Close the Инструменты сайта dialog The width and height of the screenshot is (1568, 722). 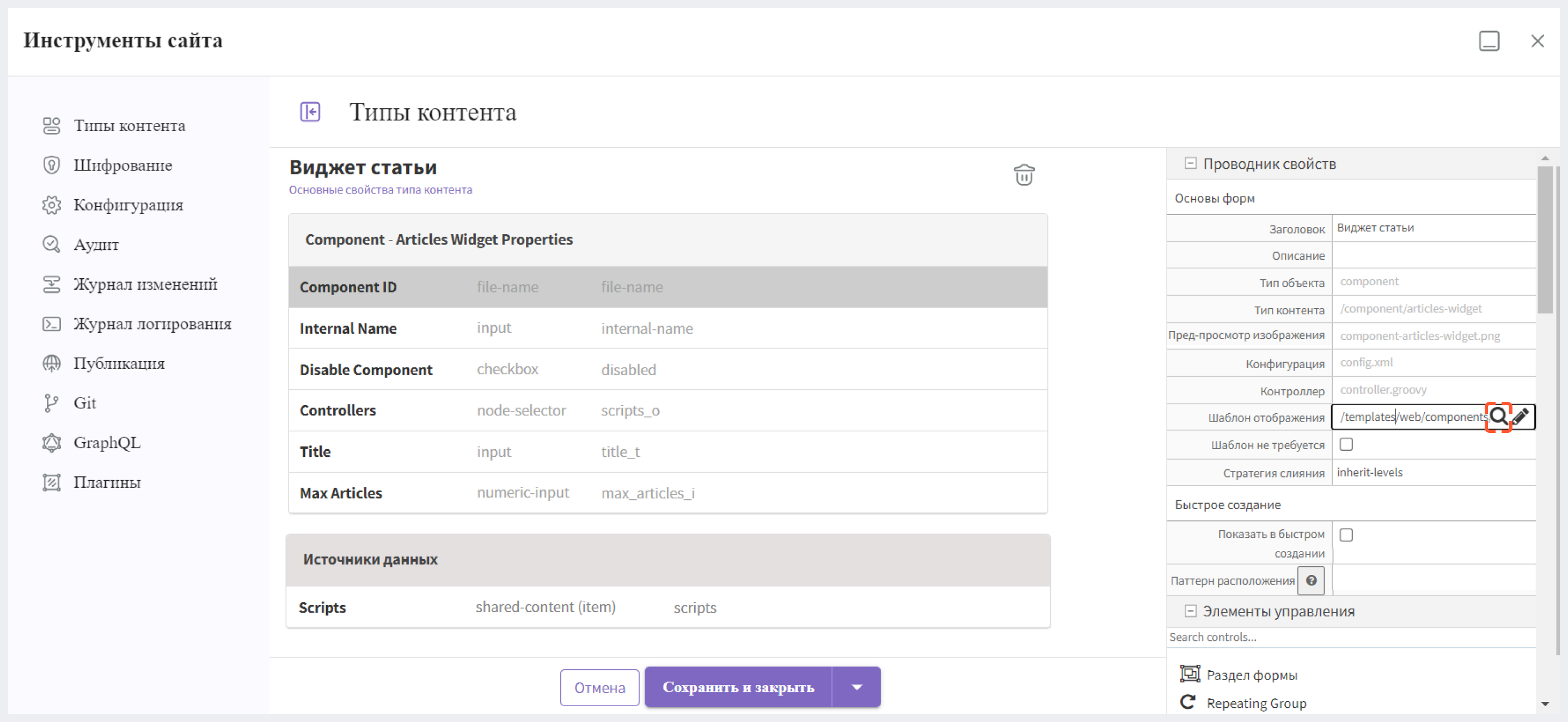click(1538, 41)
